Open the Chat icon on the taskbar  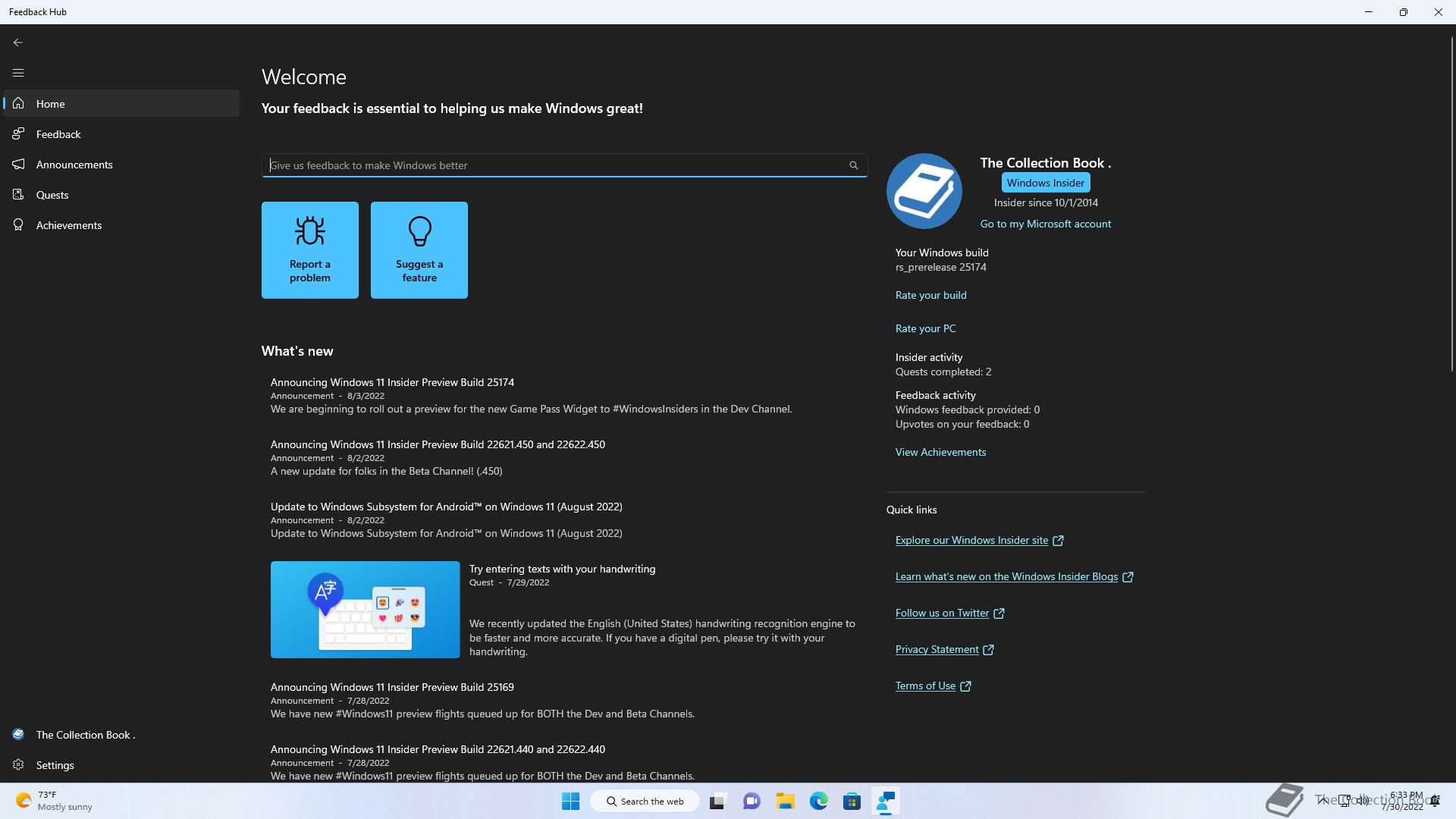click(x=752, y=801)
